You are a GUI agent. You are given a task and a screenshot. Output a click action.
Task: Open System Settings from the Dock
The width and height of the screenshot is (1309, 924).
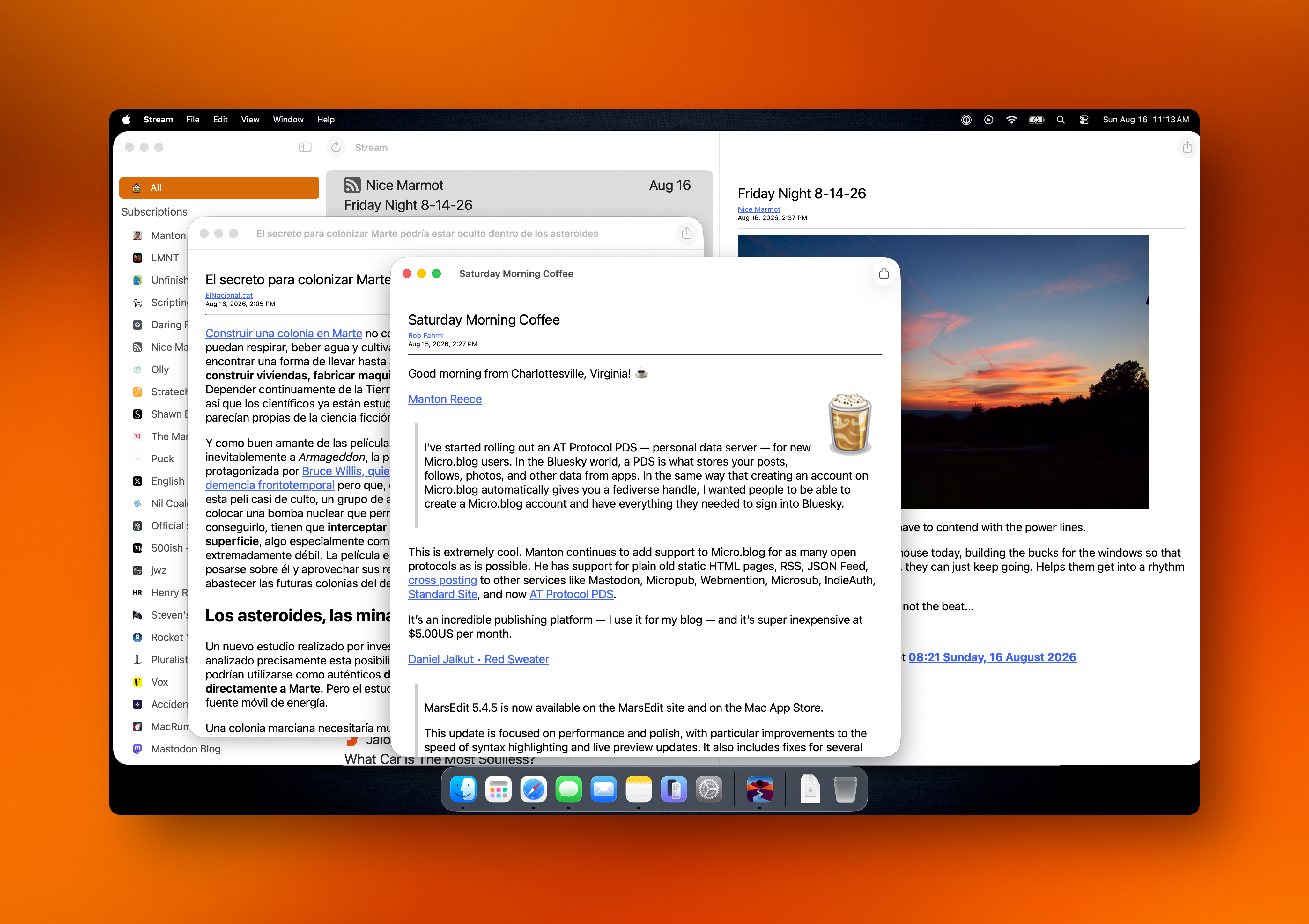point(709,789)
